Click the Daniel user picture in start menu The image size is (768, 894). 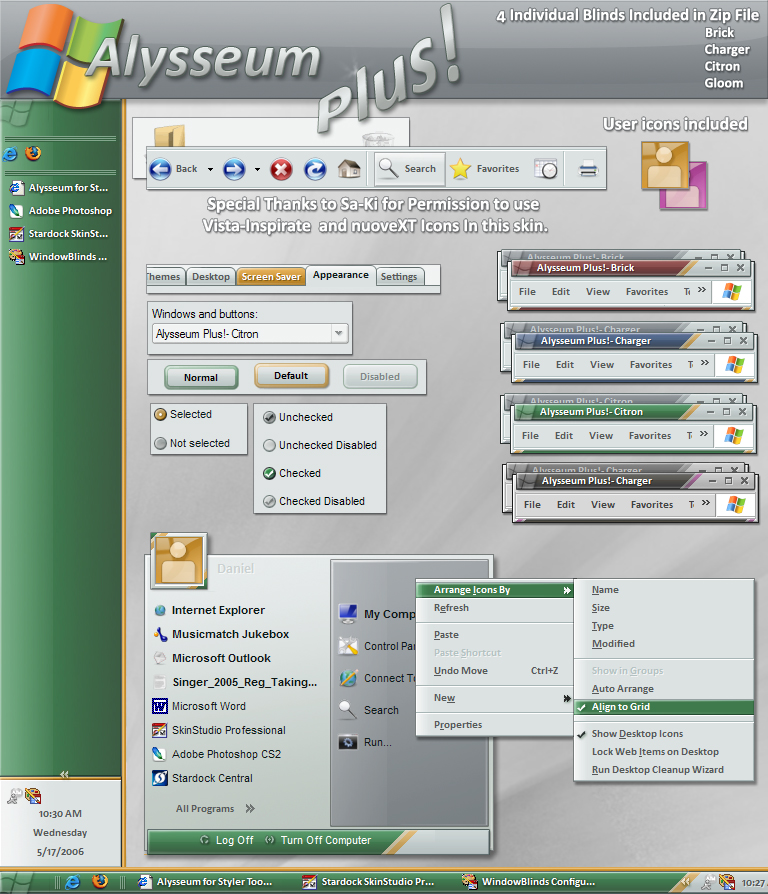pyautogui.click(x=178, y=560)
